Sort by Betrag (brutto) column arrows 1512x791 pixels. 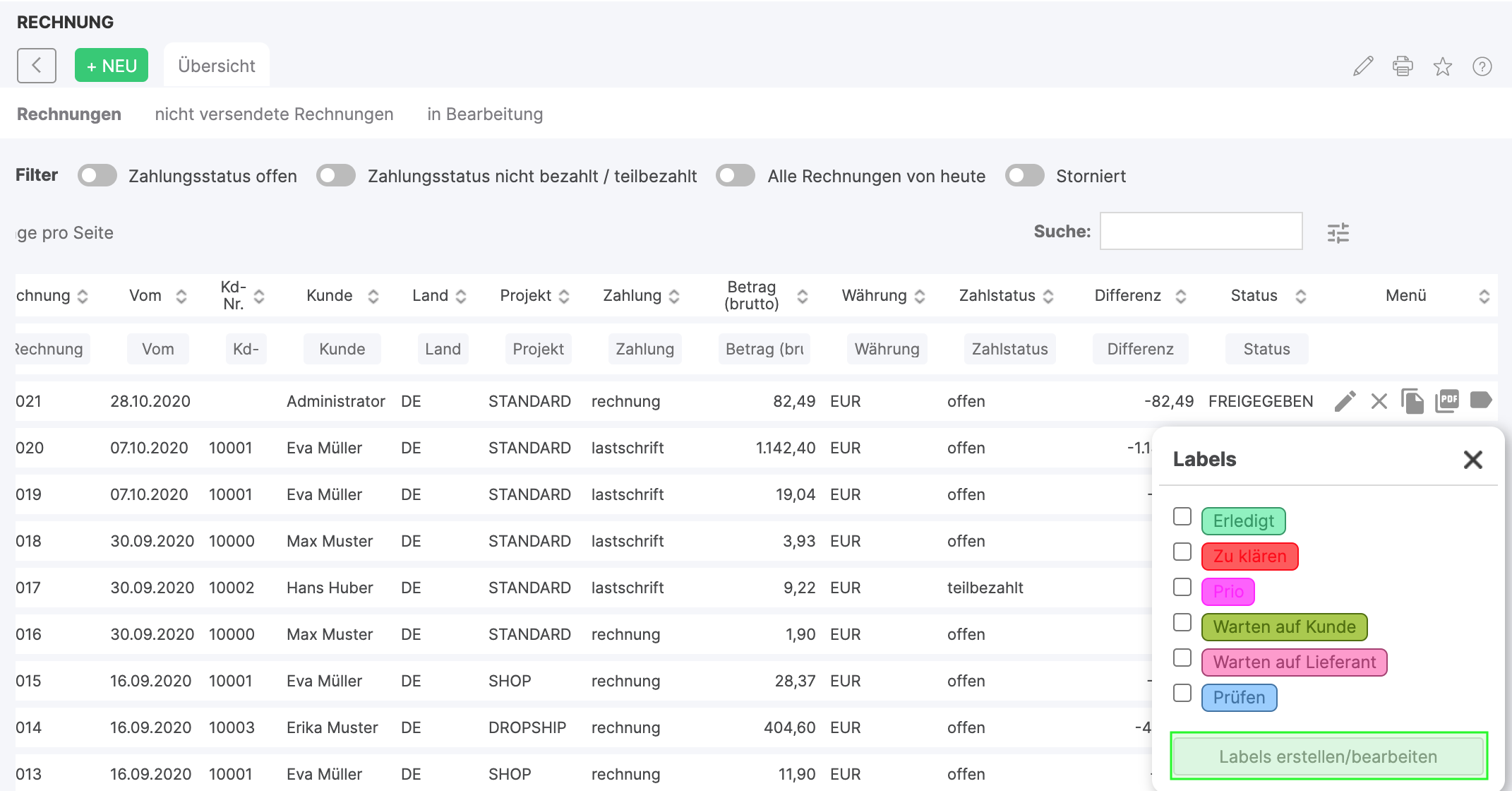(802, 297)
